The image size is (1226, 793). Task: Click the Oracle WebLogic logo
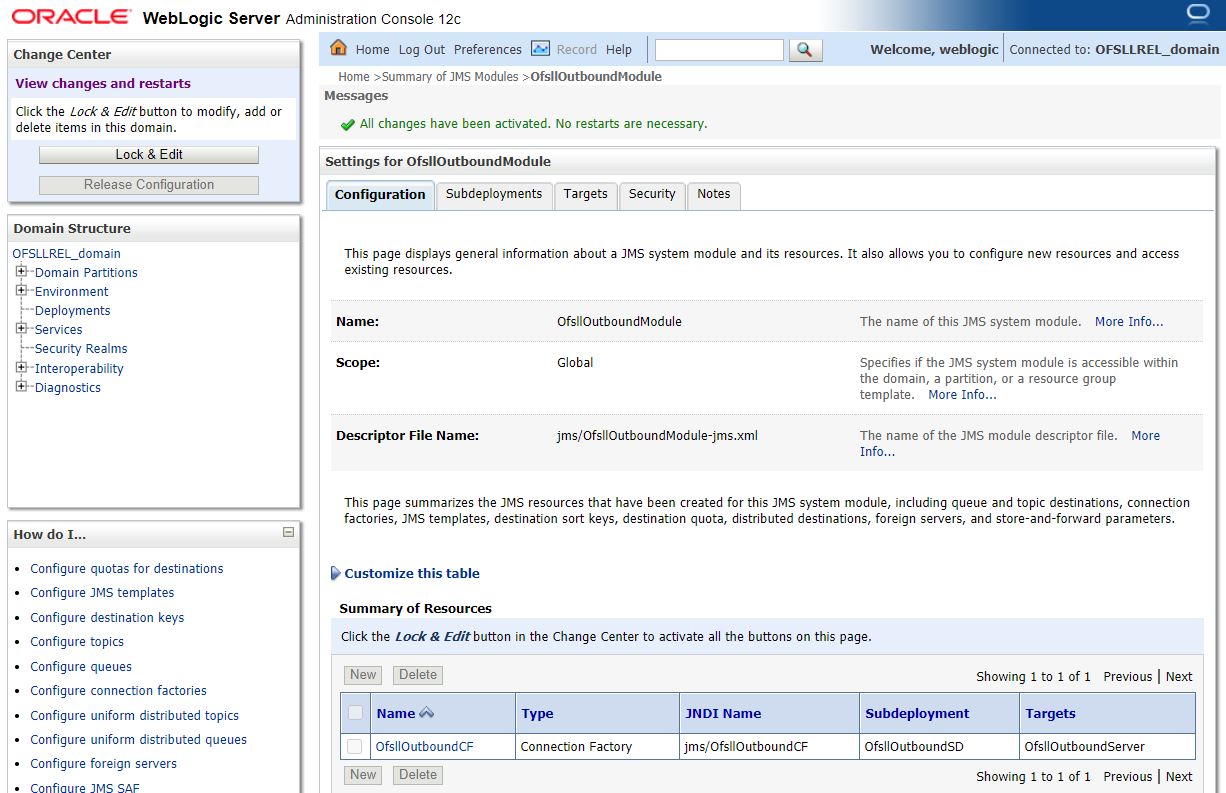click(70, 17)
